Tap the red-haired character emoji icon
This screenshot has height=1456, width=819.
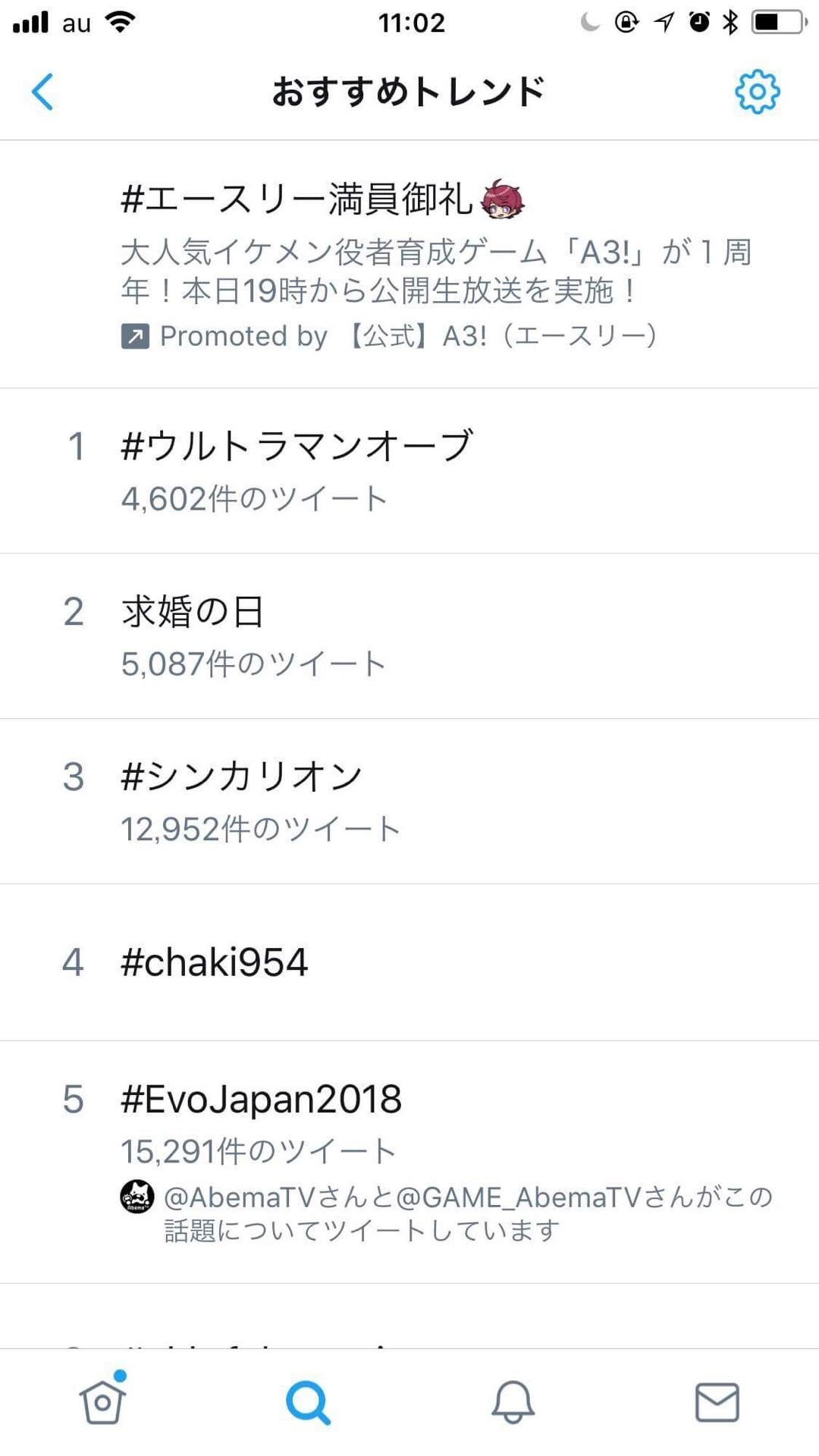[502, 199]
